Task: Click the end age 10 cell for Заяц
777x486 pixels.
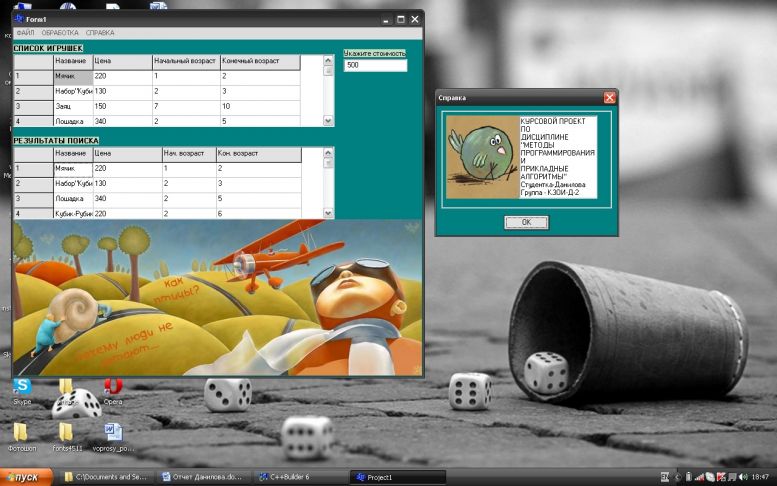Action: [260, 107]
